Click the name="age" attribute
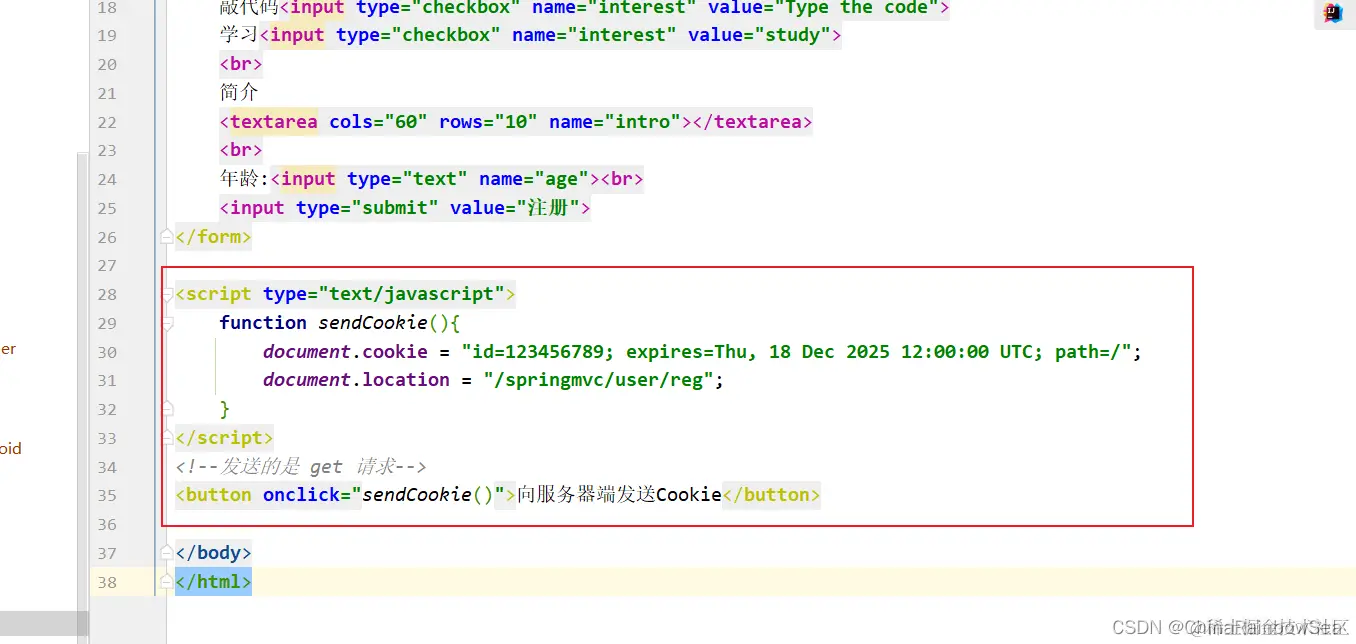The image size is (1356, 644). click(x=534, y=179)
